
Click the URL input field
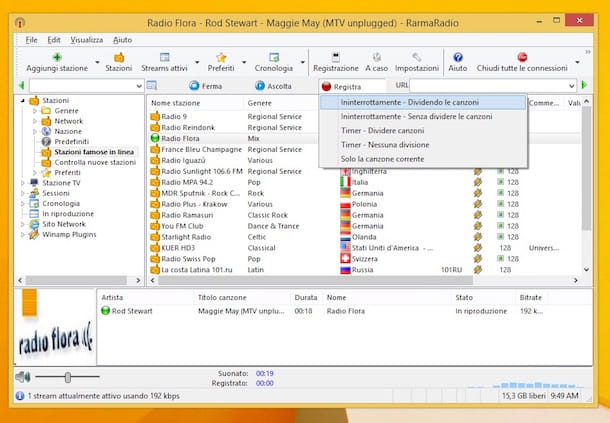[488, 86]
